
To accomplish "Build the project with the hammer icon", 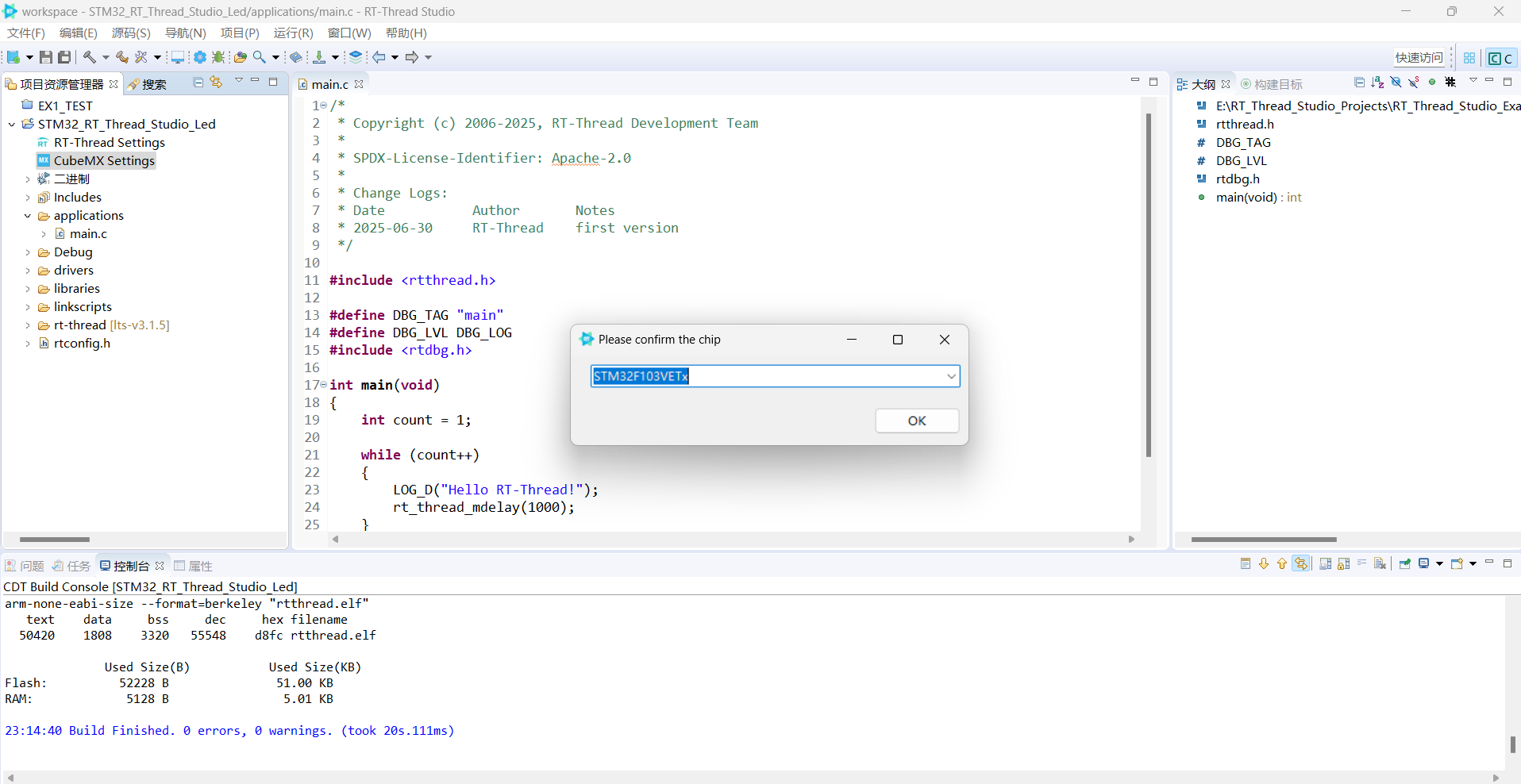I will tap(90, 57).
